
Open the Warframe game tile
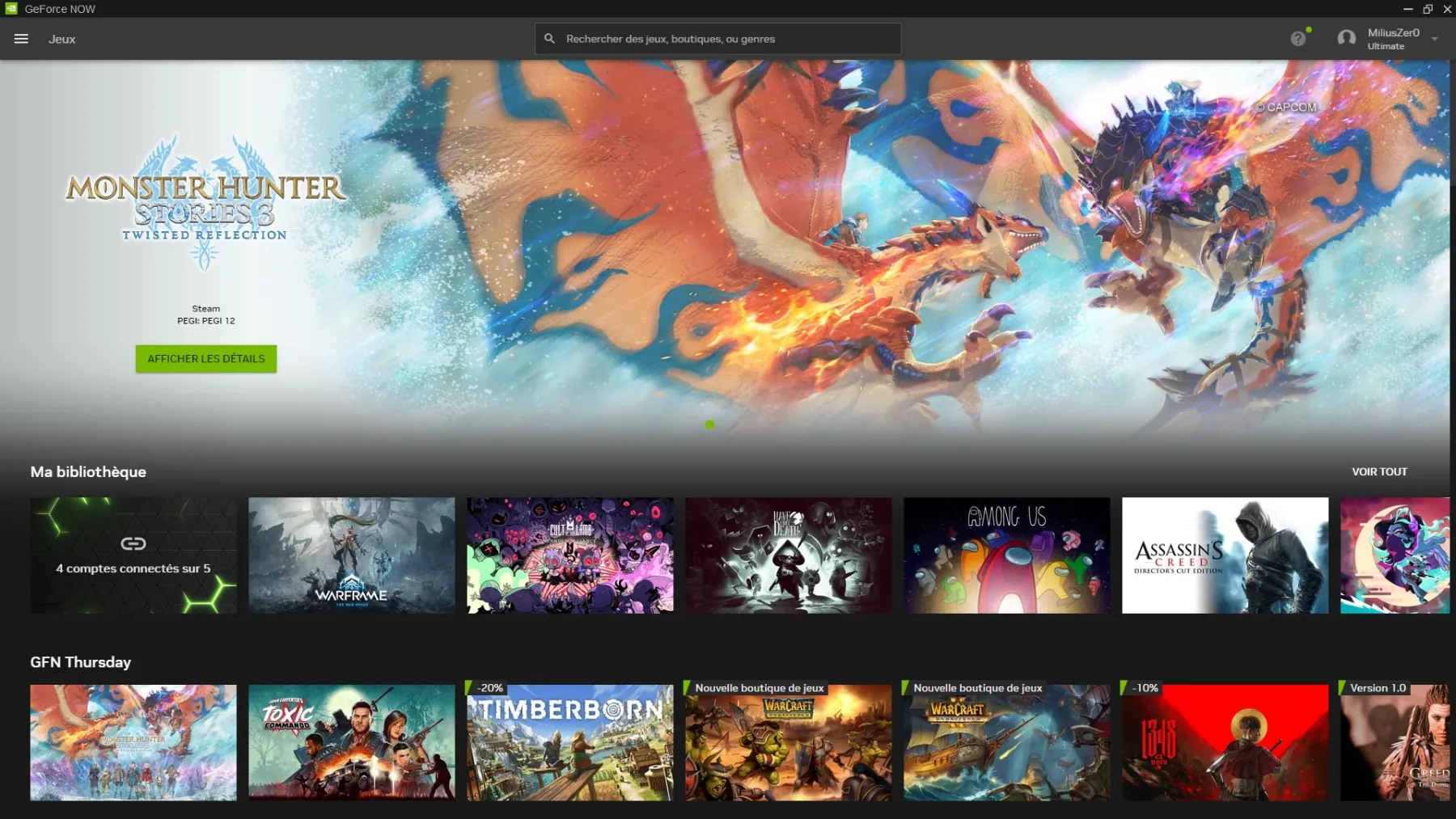tap(352, 555)
